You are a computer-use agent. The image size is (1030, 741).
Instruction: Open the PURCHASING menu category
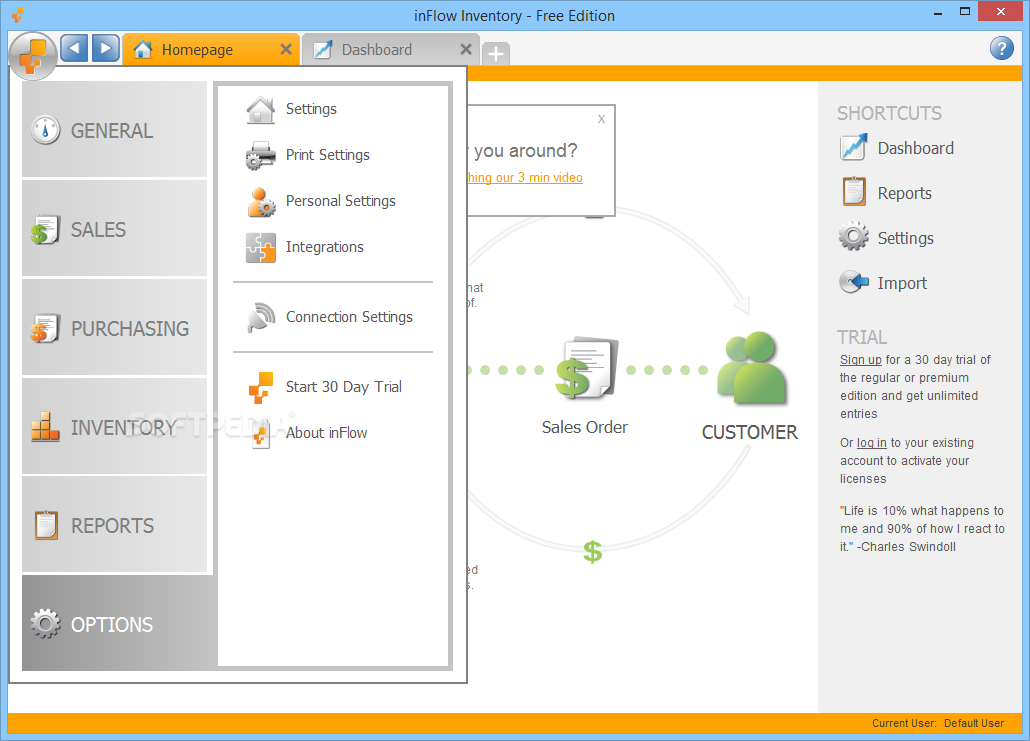[x=114, y=328]
